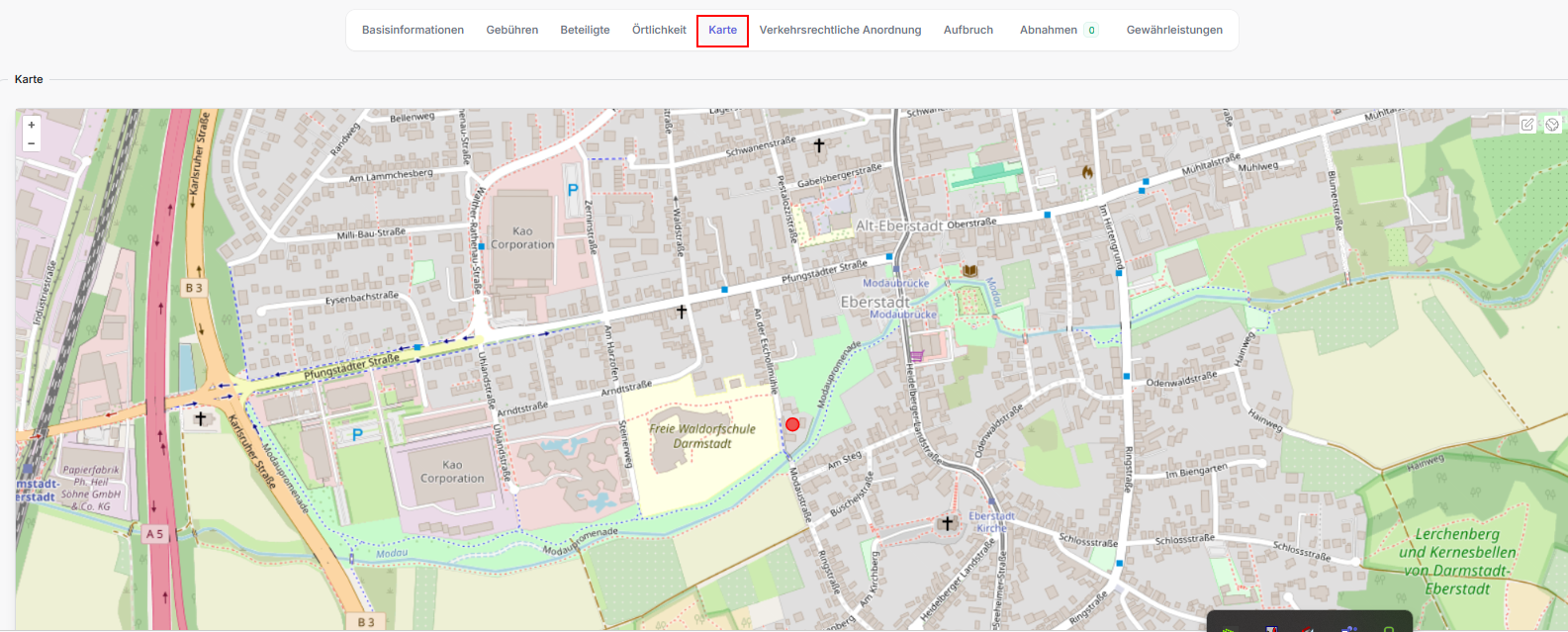Screen dimensions: 1568x632
Task: Click the parking symbol above Kao Corporation
Action: 572,188
